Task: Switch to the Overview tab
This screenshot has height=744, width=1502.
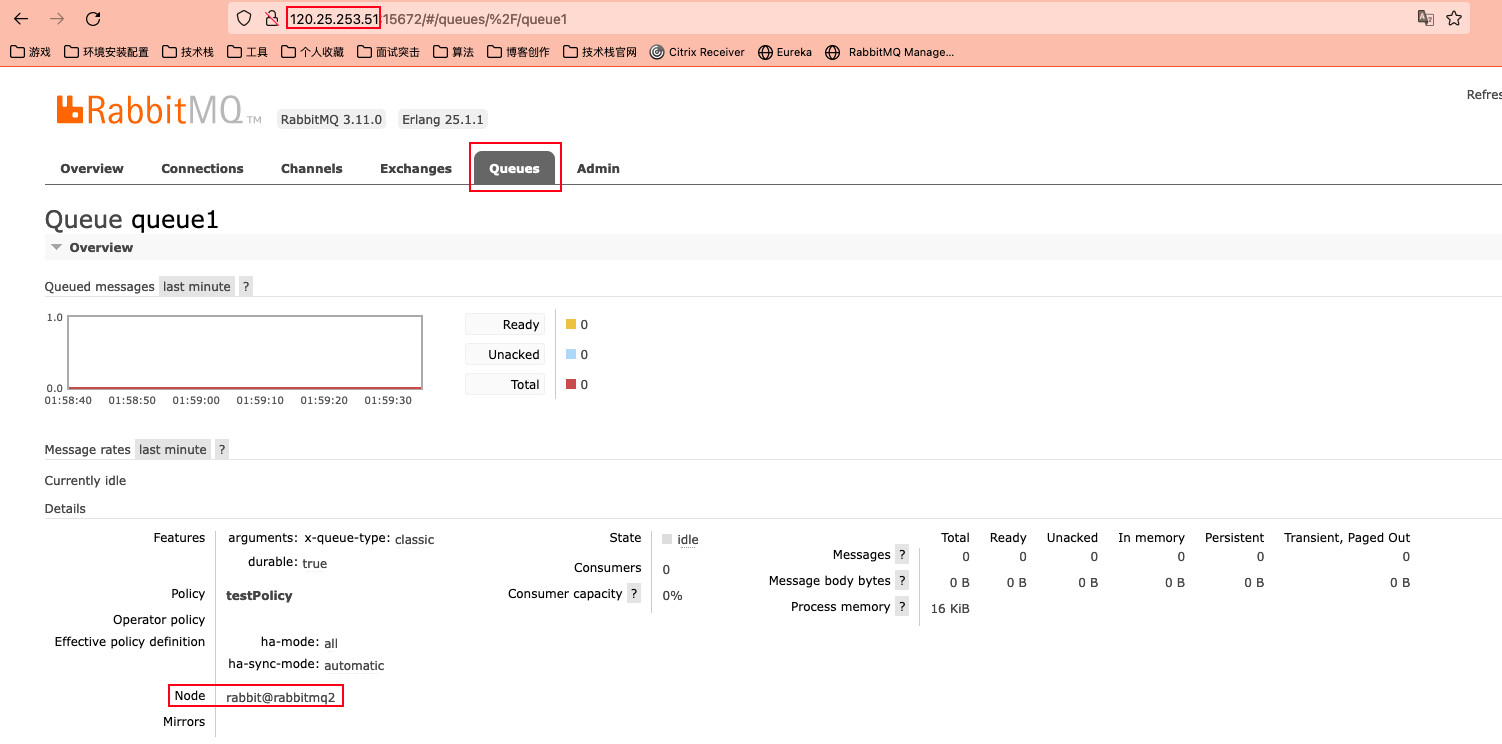Action: coord(92,168)
